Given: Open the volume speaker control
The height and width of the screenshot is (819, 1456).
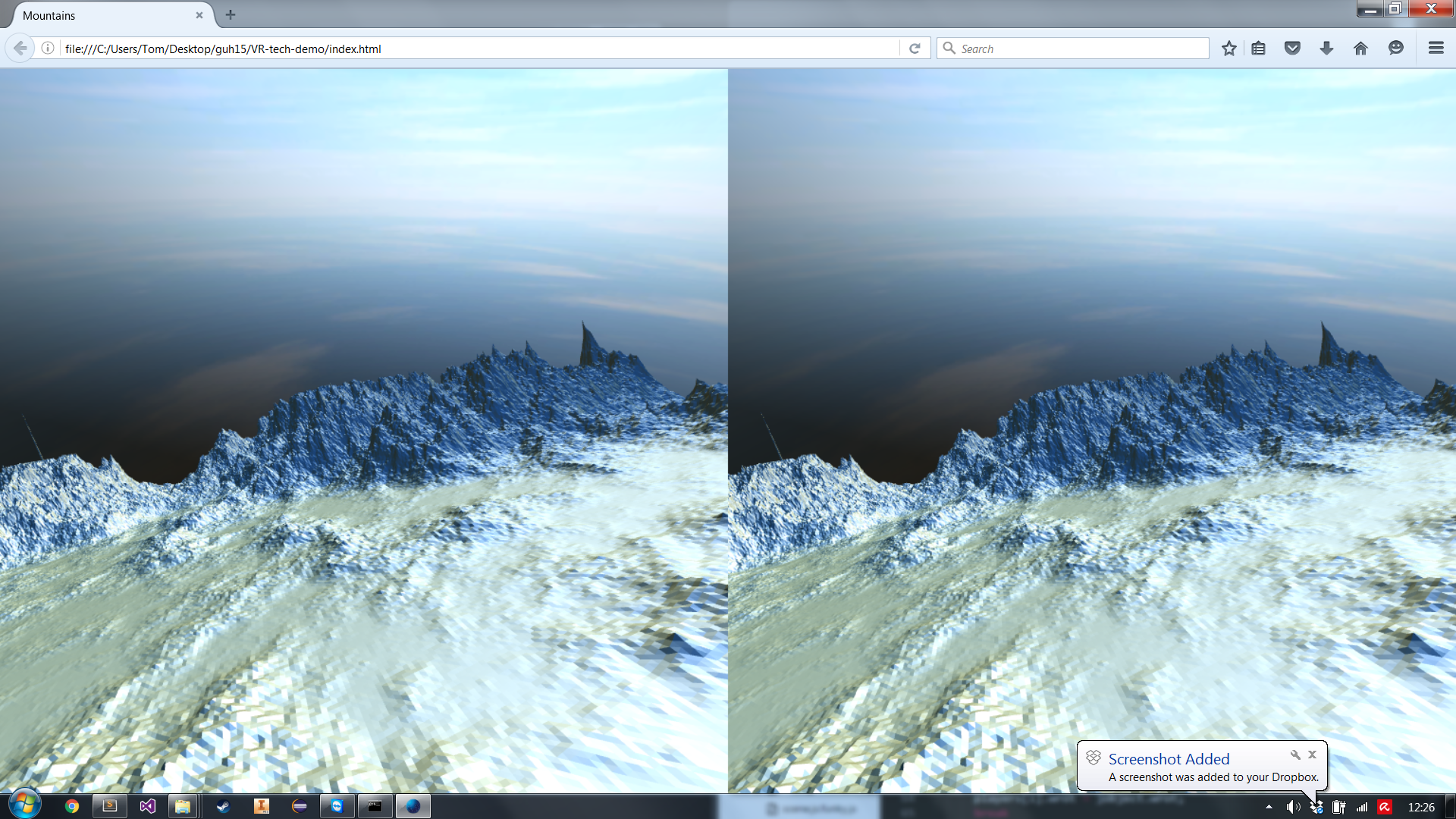Looking at the screenshot, I should click(1292, 807).
